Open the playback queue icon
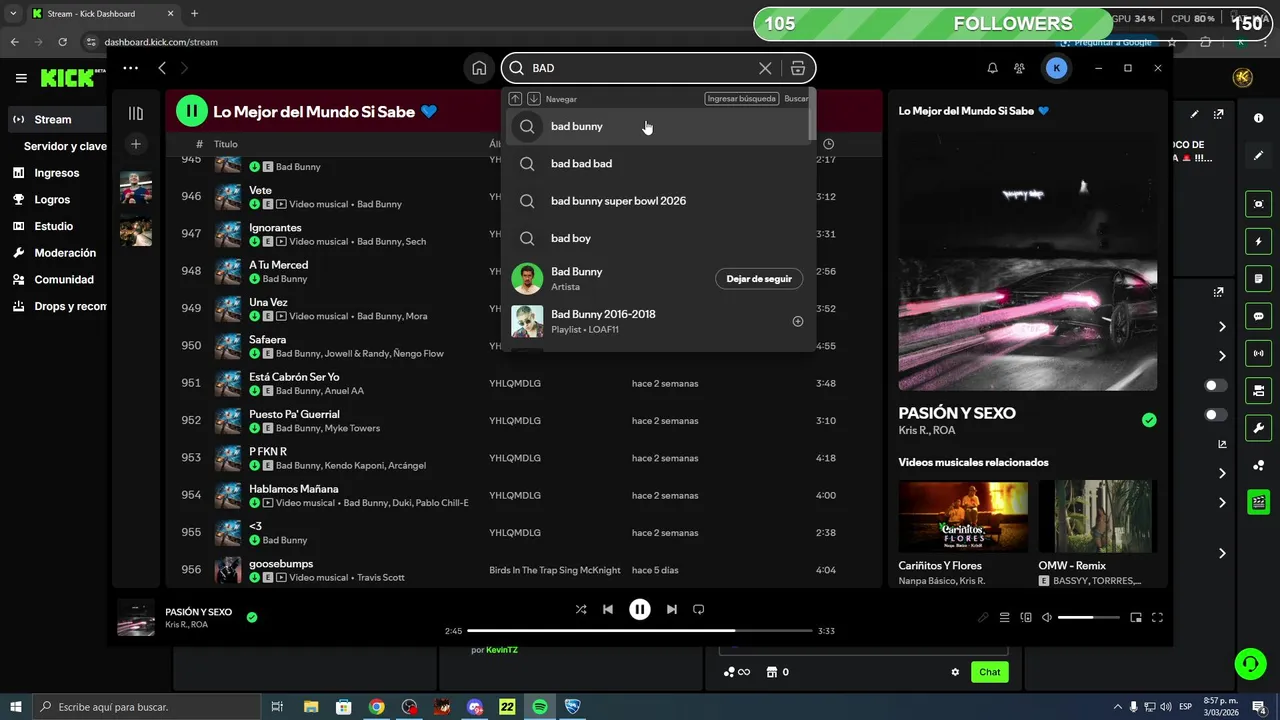Screen dimensions: 1280x720 (1005, 617)
